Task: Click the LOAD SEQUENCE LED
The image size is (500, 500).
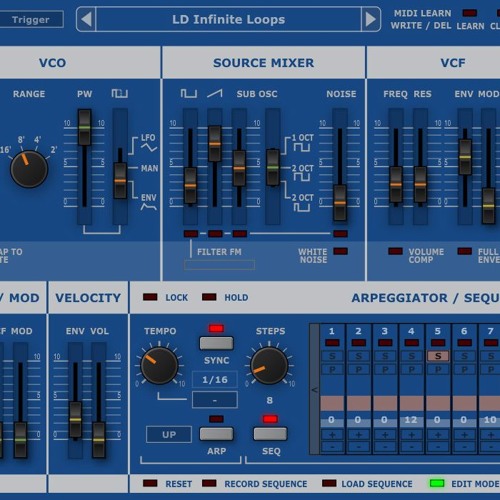Action: (329, 483)
